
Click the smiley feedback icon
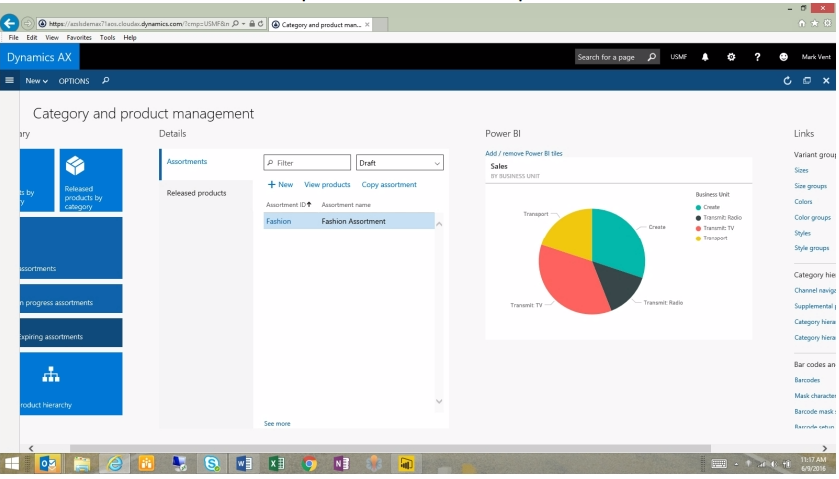[x=784, y=57]
